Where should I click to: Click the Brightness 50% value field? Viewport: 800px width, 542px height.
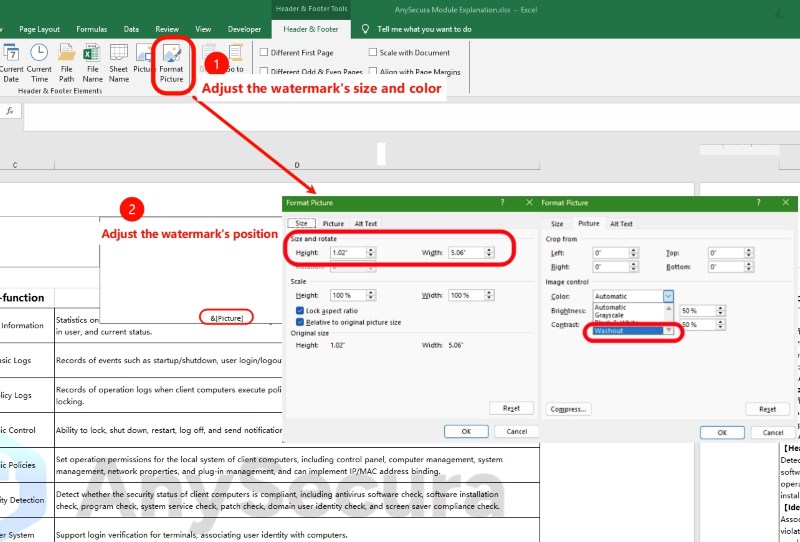coord(697,310)
